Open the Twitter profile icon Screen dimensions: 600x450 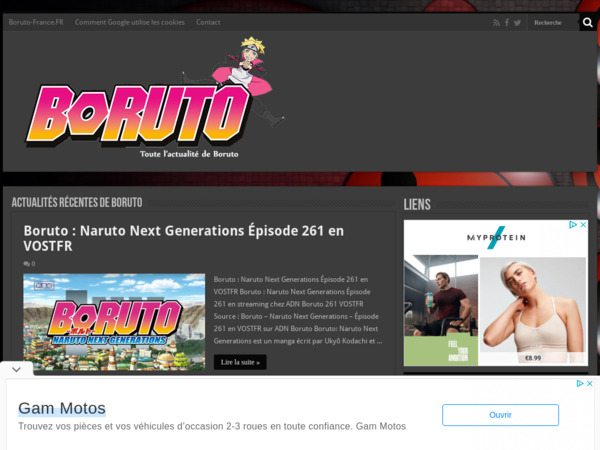tap(517, 23)
